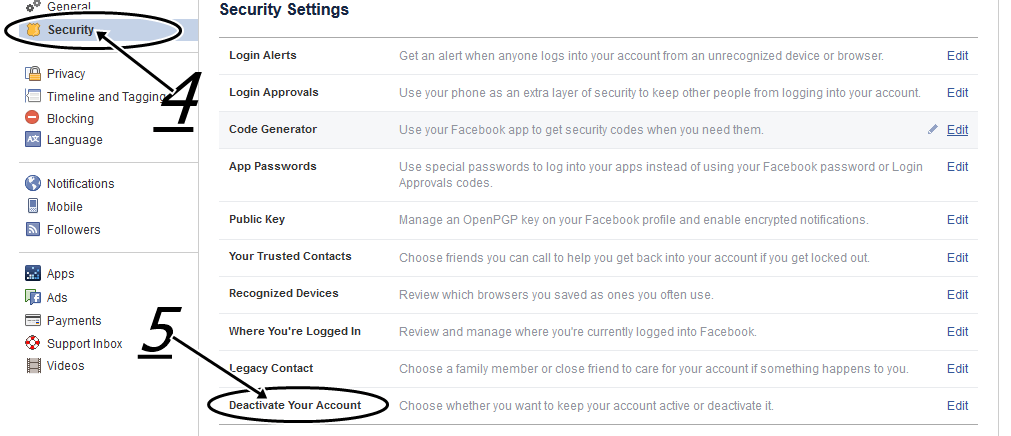Click the Followers RSS icon
This screenshot has width=1011, height=436.
[x=33, y=229]
